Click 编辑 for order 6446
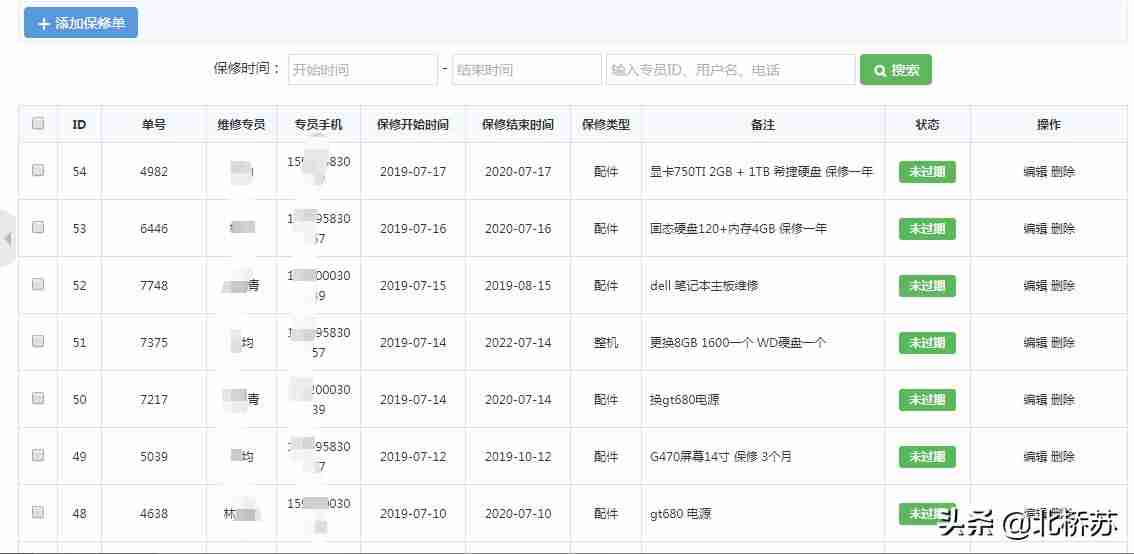1134x554 pixels. (x=1036, y=229)
